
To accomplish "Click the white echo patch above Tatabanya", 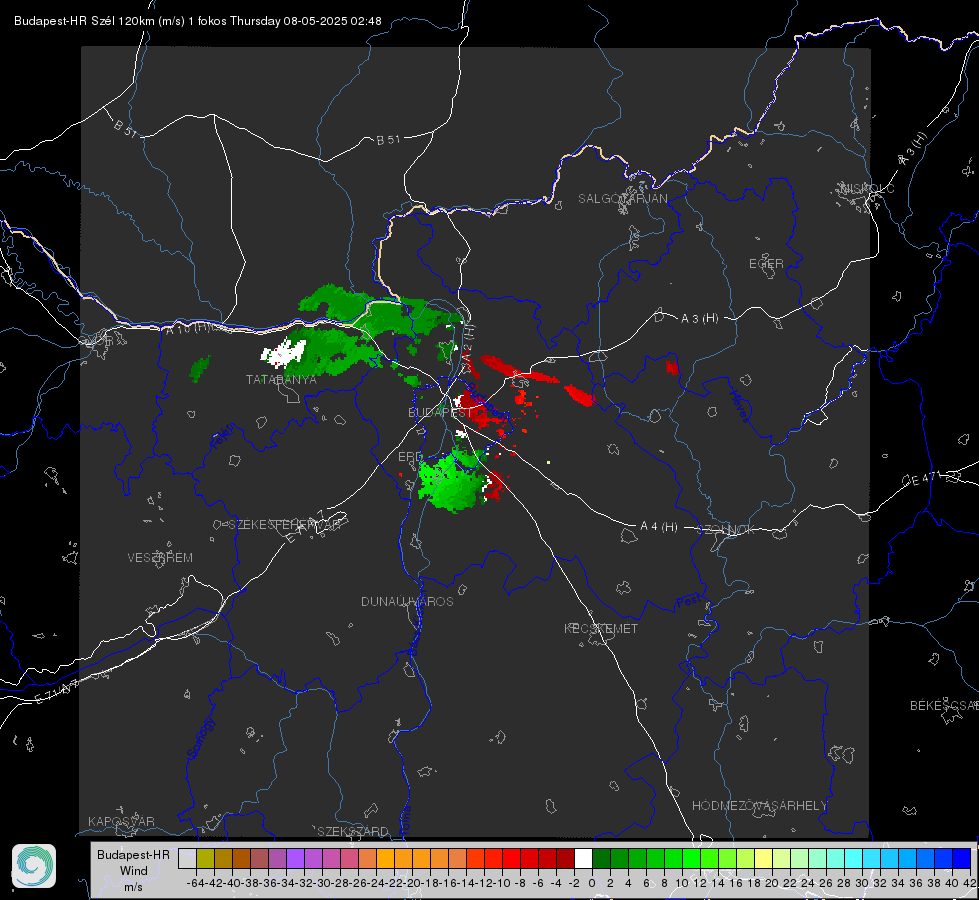I will point(284,352).
